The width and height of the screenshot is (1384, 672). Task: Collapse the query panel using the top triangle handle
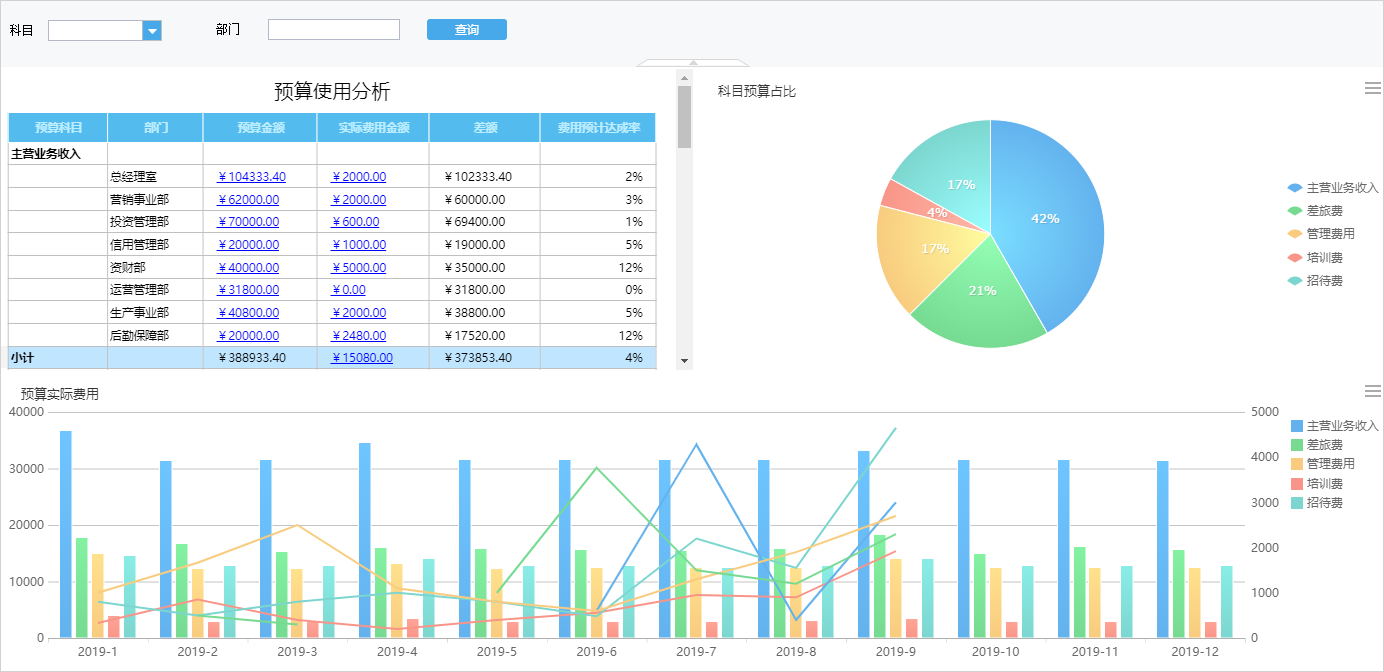[x=693, y=62]
